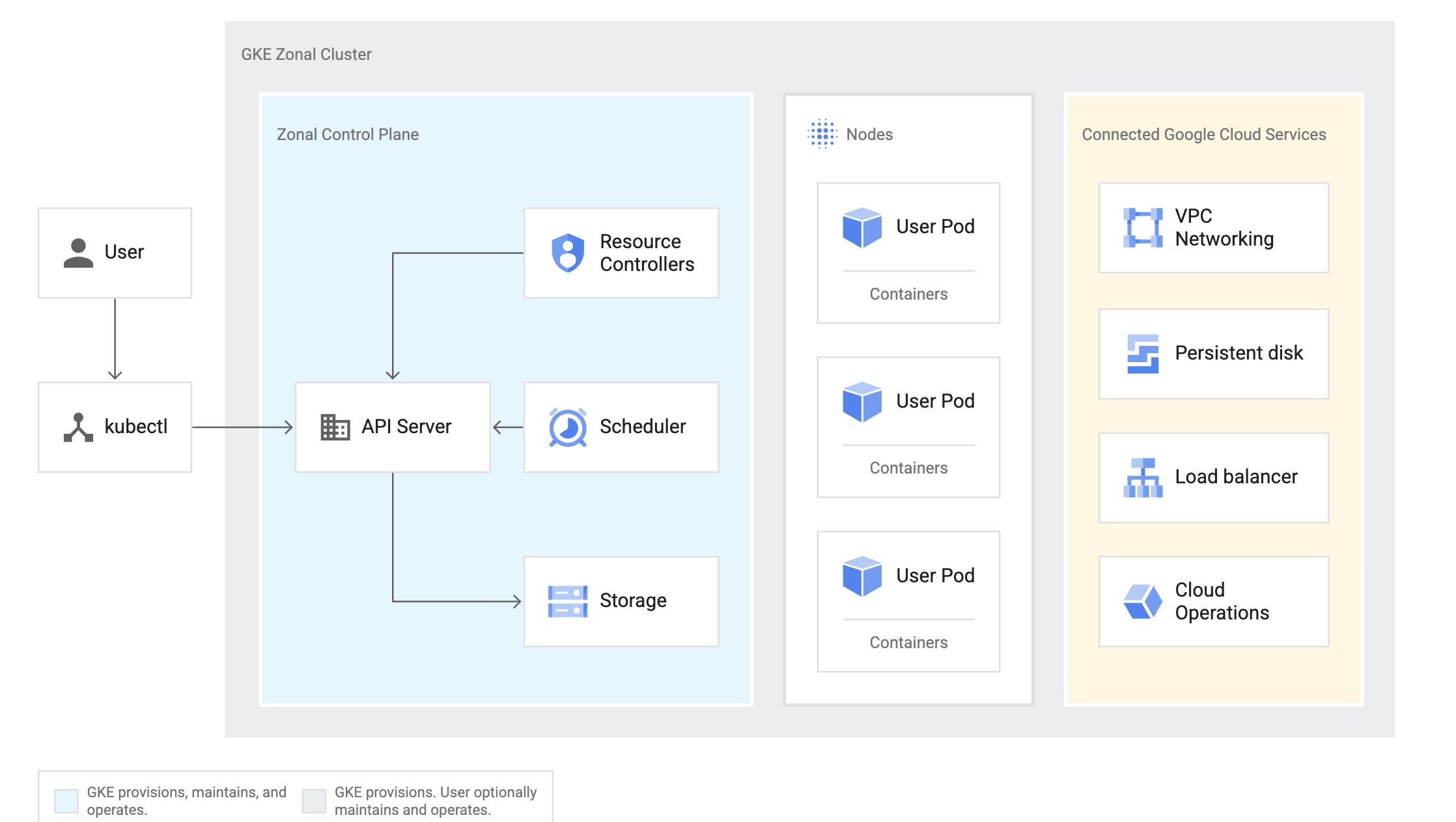Click the cube icon of the bottom User Pod
The height and width of the screenshot is (822, 1456).
[x=862, y=576]
